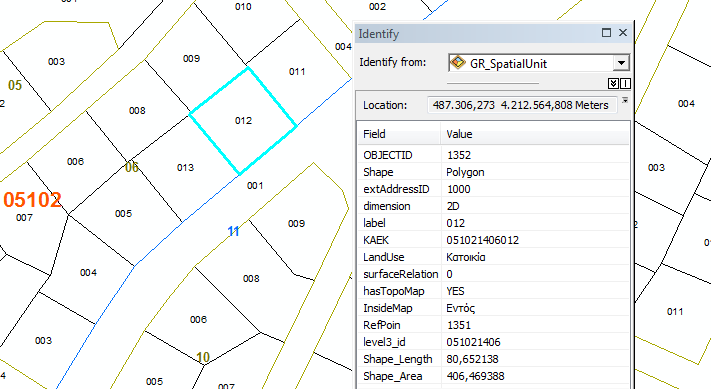Select the OBJECTID field name
This screenshot has height=389, width=711.
[x=388, y=155]
